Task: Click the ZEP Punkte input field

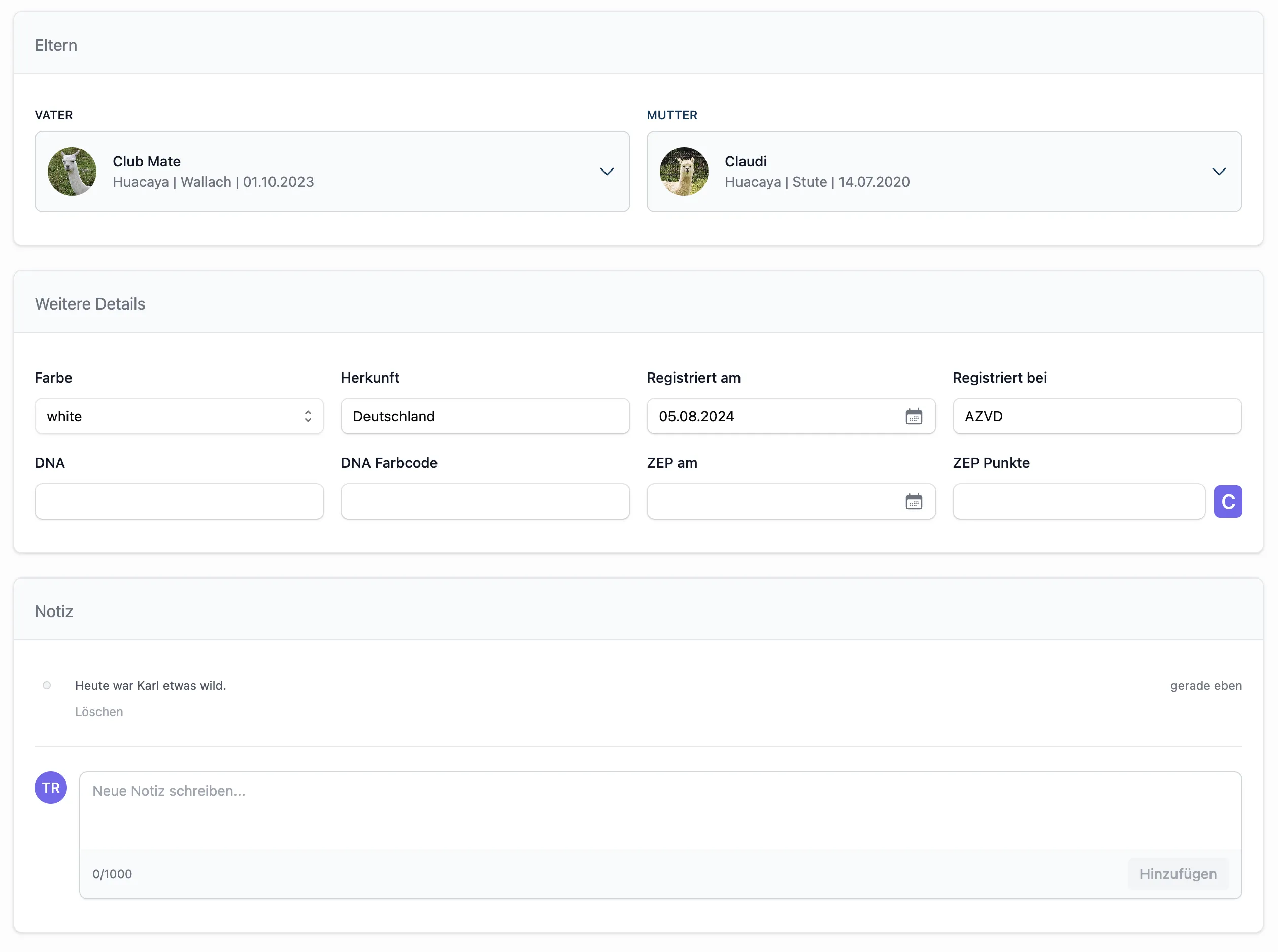Action: [1078, 501]
